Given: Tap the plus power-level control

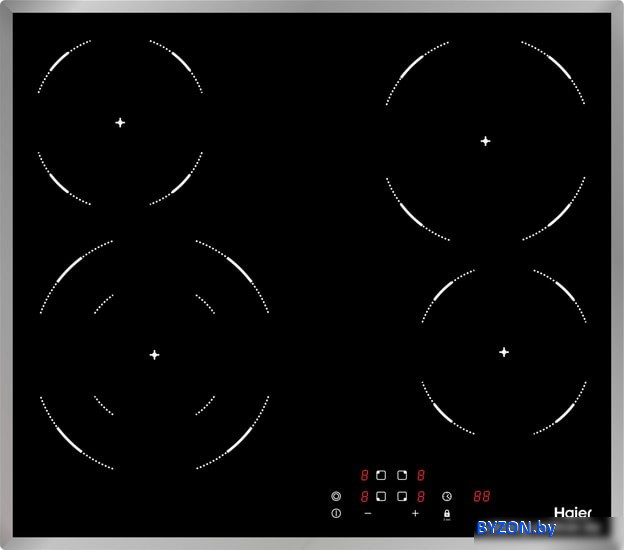Looking at the screenshot, I should click(415, 513).
